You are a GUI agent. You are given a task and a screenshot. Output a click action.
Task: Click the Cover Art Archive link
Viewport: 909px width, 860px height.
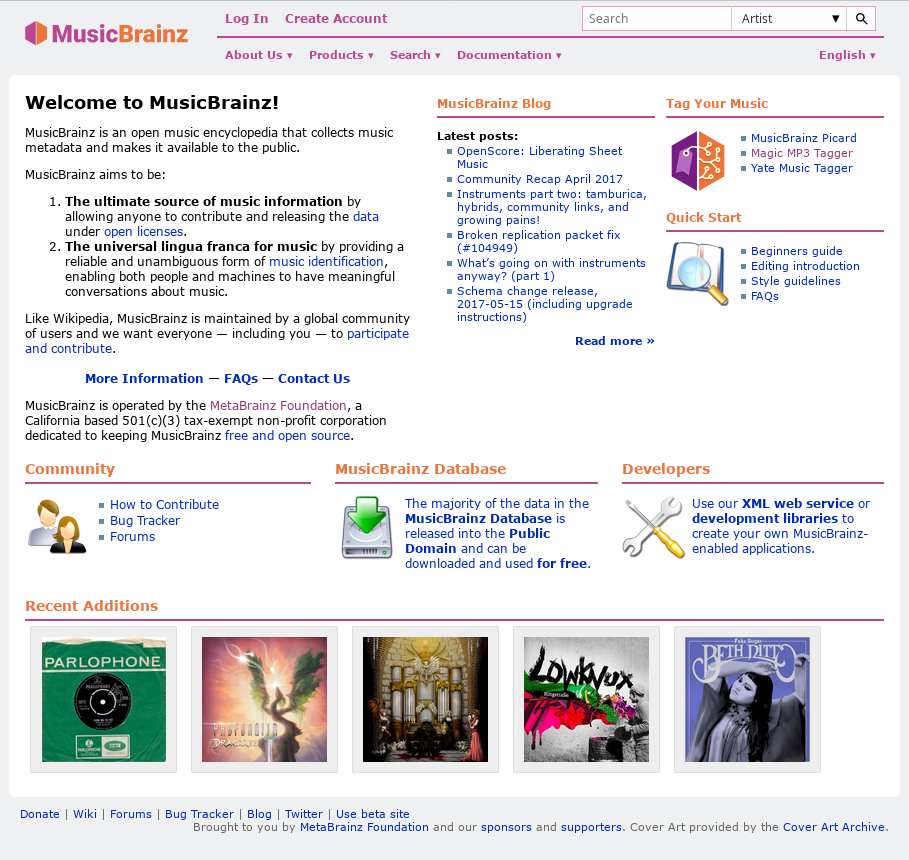(x=834, y=827)
